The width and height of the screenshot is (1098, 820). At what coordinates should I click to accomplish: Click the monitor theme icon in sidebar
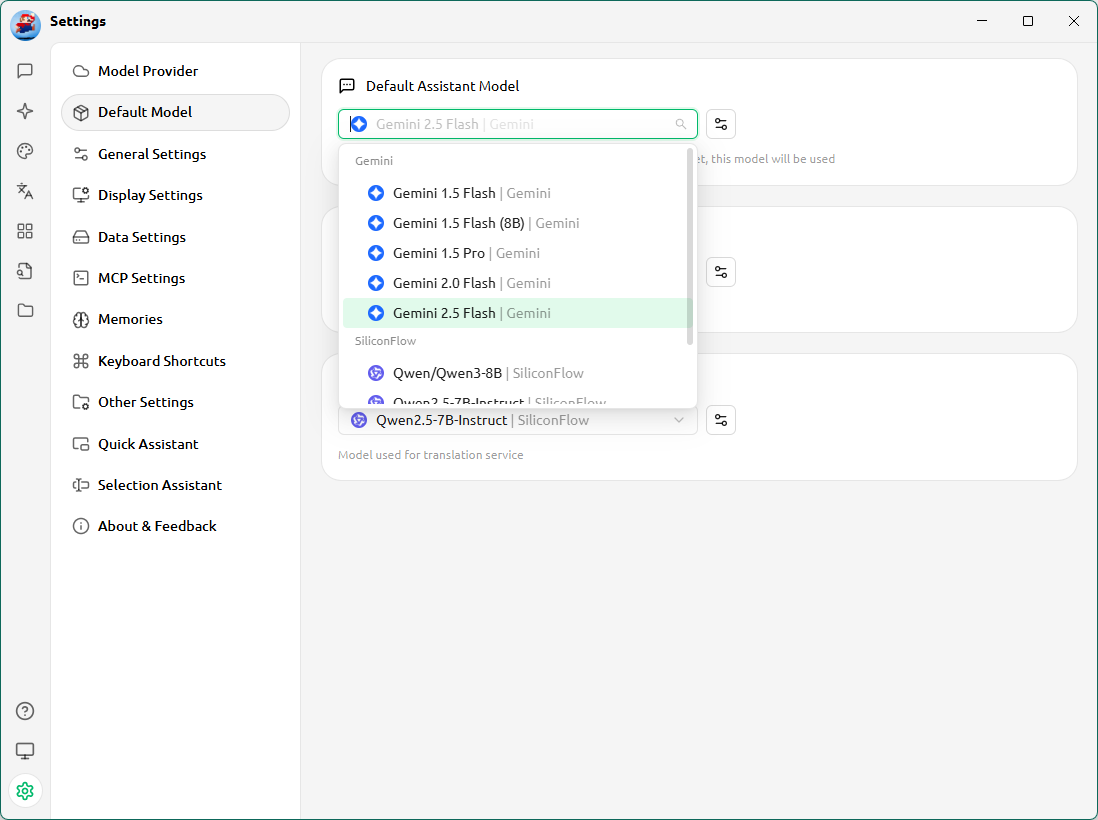click(x=25, y=751)
